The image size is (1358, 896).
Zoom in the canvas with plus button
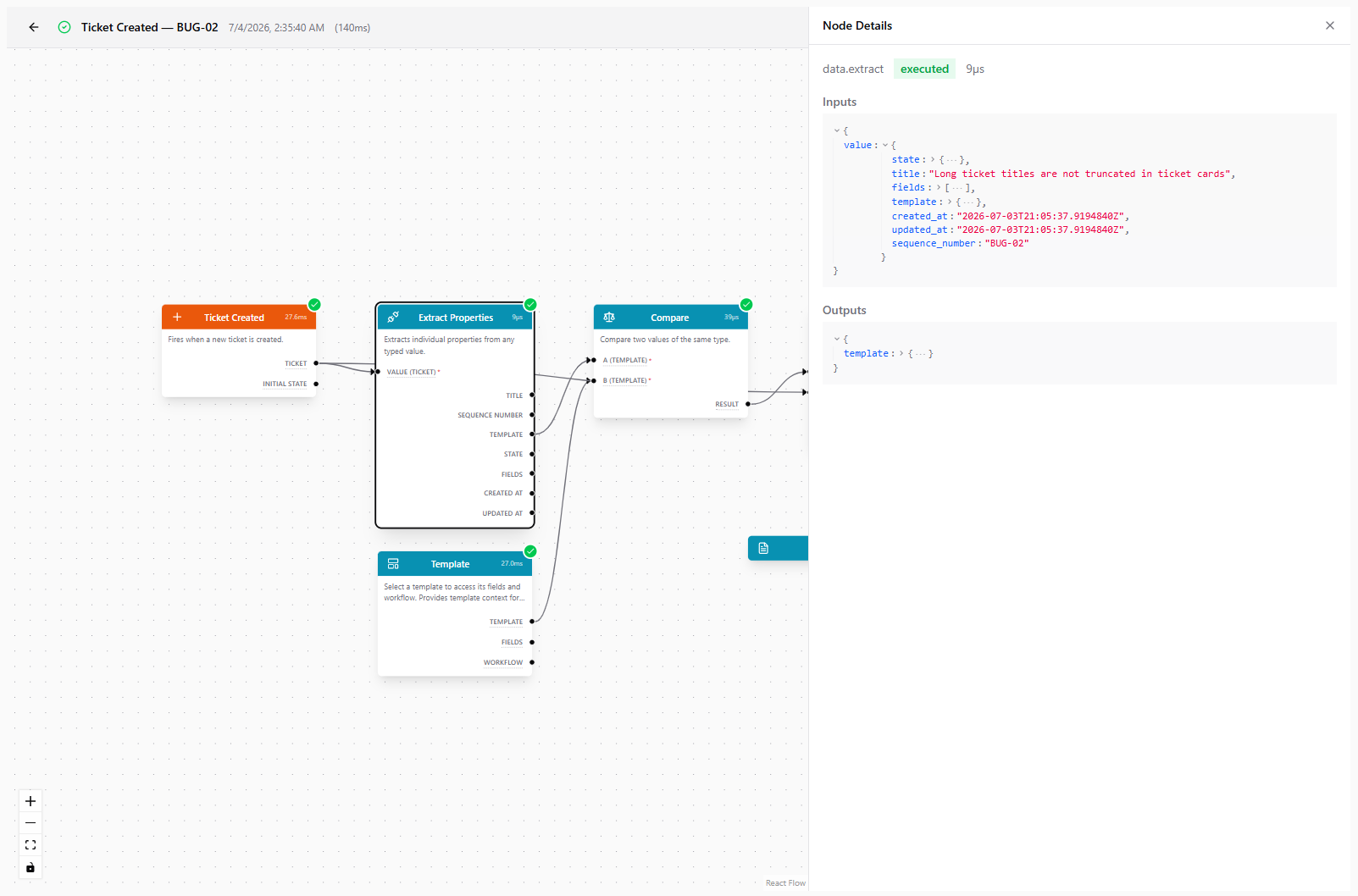(30, 801)
